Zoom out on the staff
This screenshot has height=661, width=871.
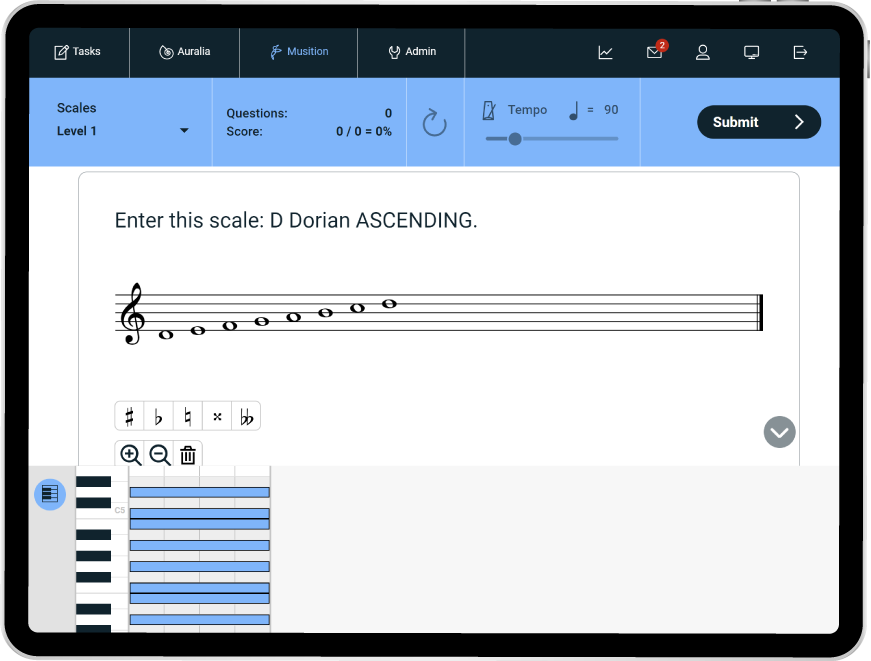[x=159, y=455]
